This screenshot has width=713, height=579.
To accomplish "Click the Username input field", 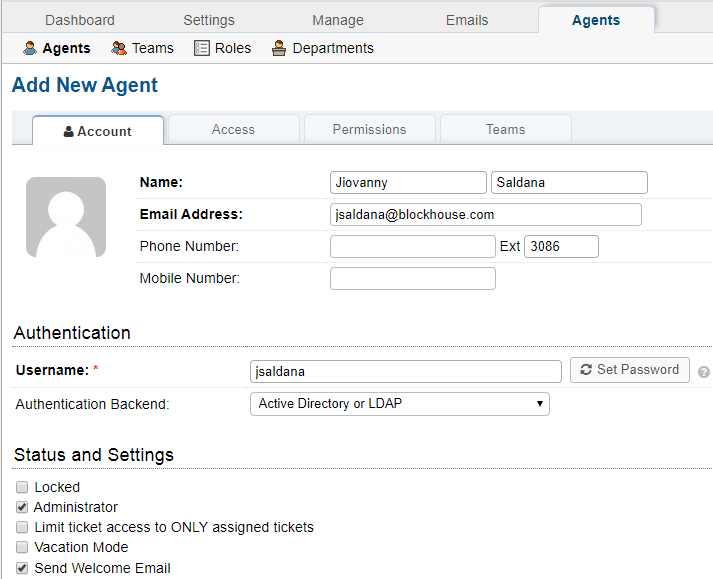I will [x=405, y=371].
